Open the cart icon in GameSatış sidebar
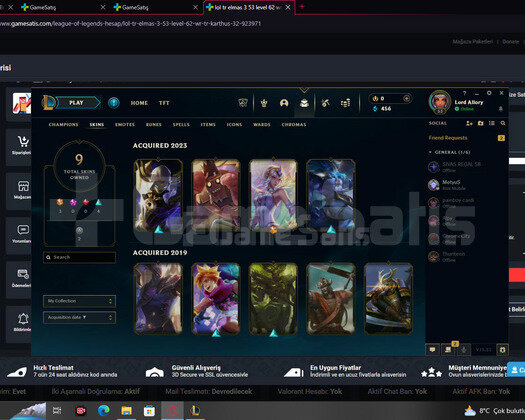 23,142
